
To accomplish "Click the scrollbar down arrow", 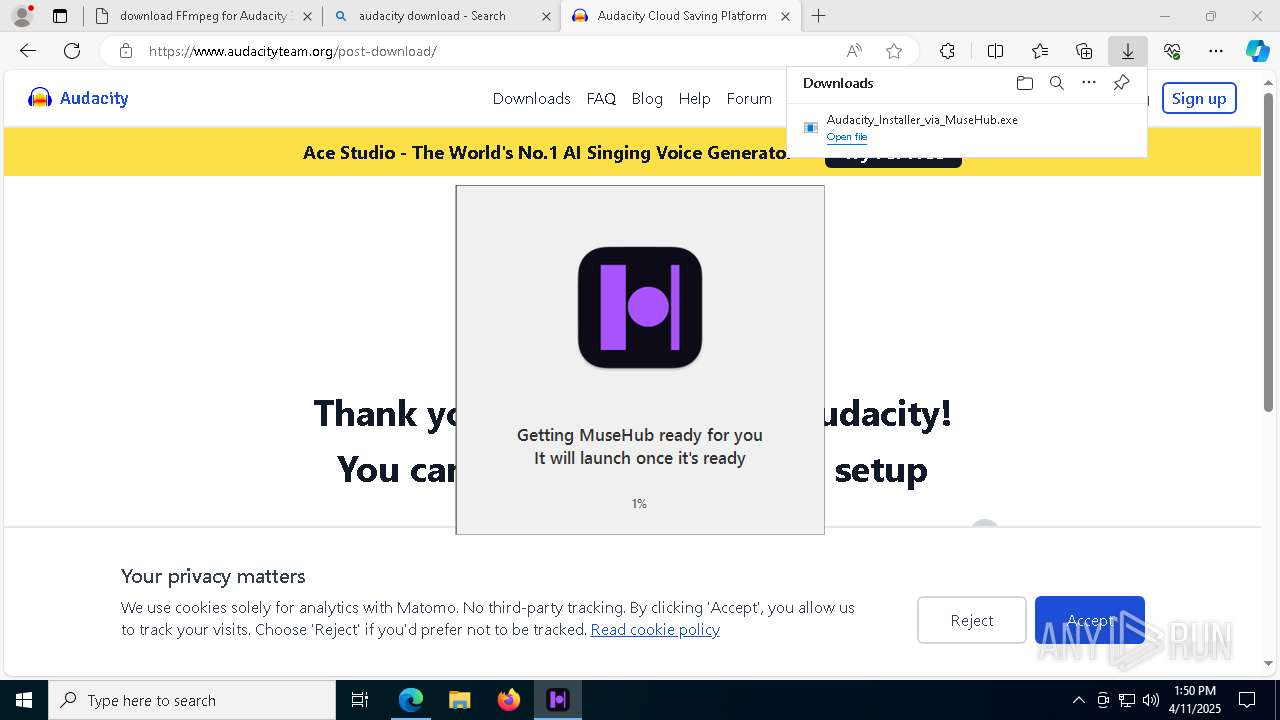I will coord(1268,663).
